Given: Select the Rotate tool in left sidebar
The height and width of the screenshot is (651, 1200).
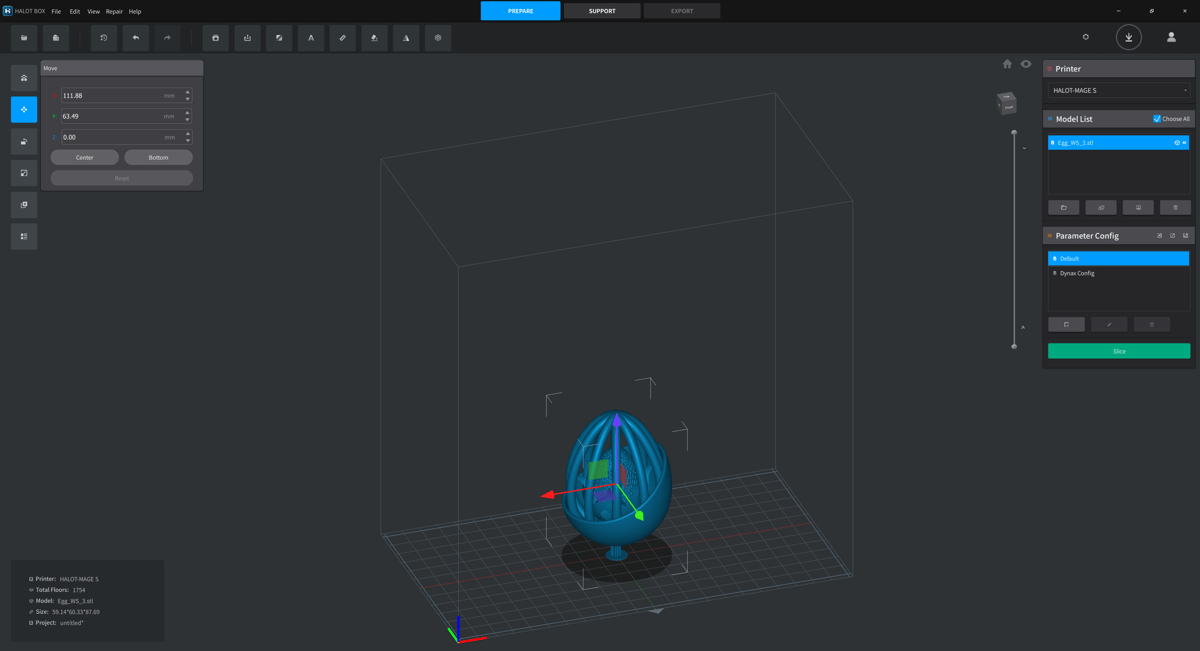Looking at the screenshot, I should 24,141.
